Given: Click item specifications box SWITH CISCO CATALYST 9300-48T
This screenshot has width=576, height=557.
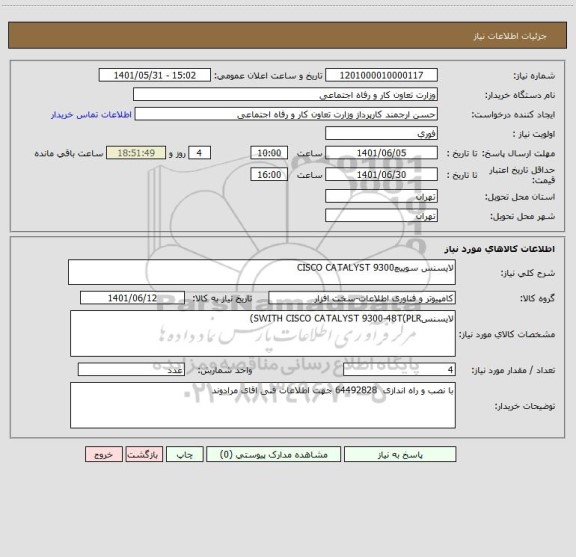Looking at the screenshot, I should [263, 334].
